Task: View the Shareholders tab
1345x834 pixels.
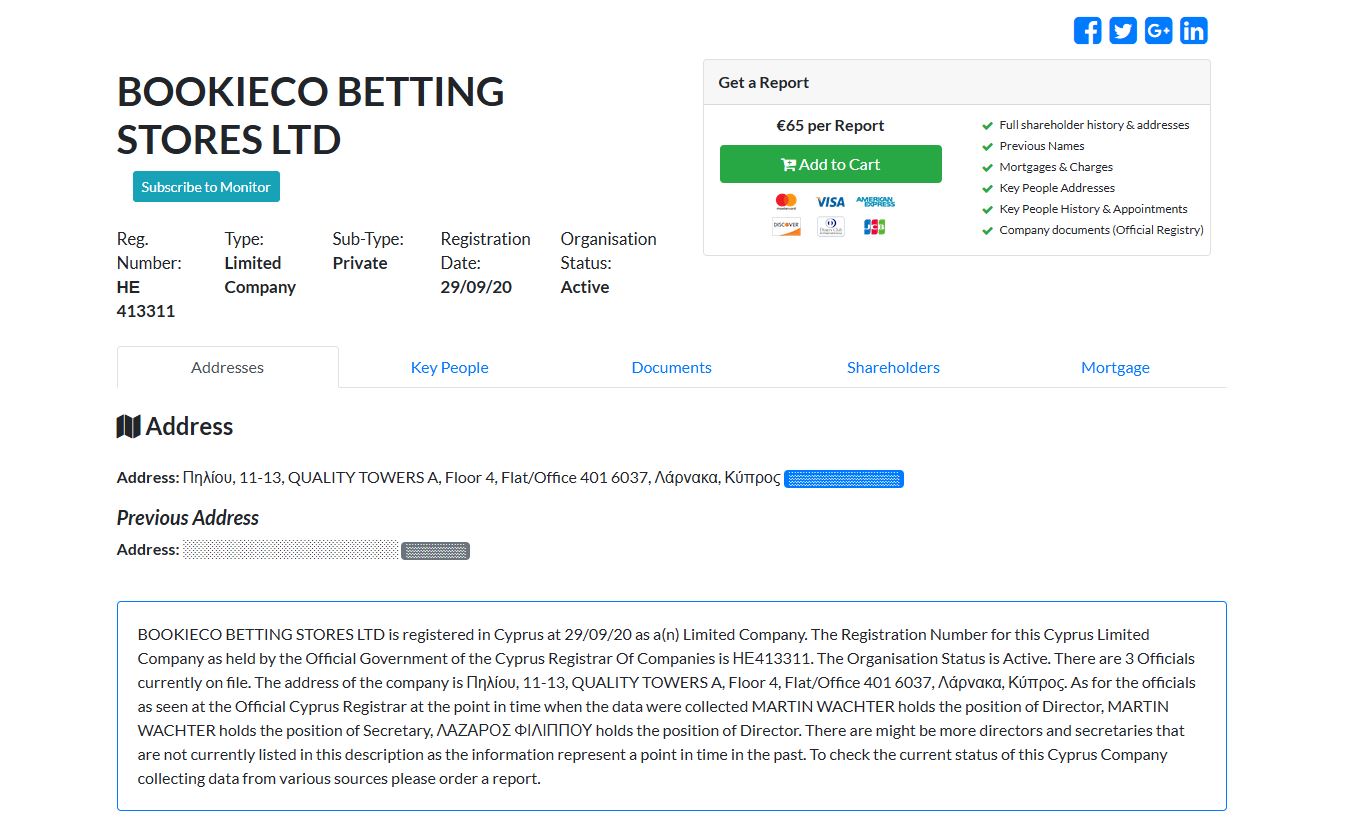Action: tap(893, 367)
